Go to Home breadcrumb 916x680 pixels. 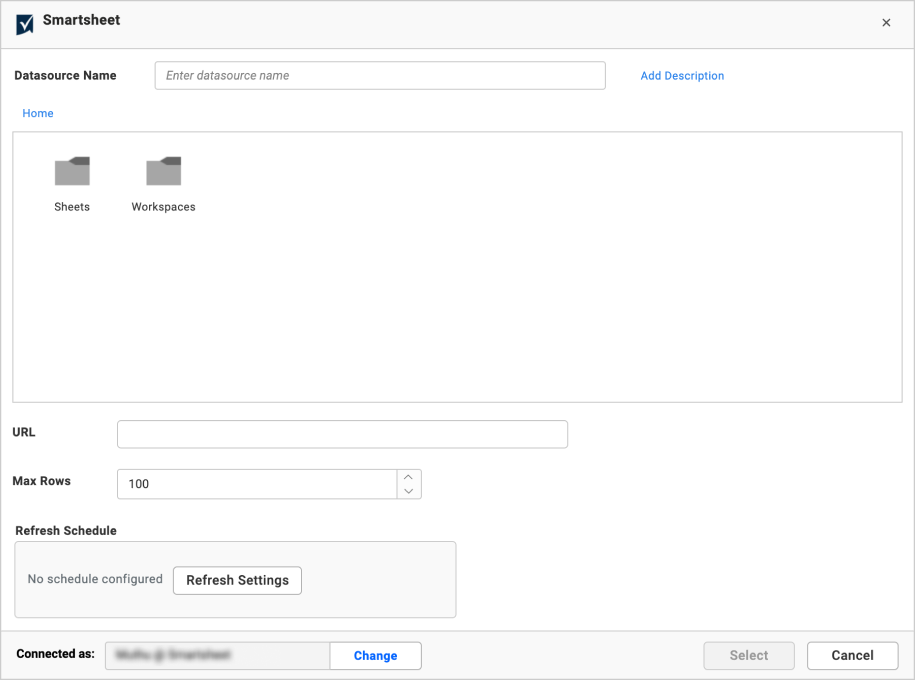[x=38, y=113]
